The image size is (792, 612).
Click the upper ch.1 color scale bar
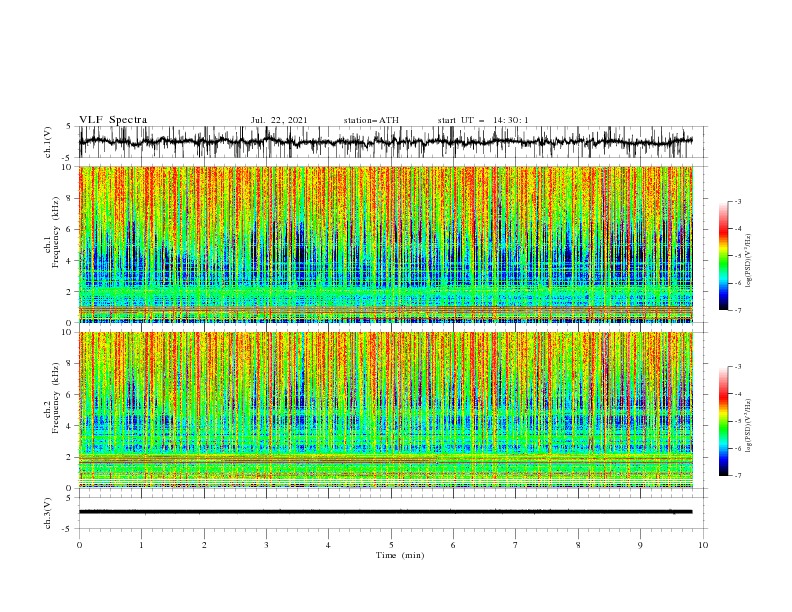pyautogui.click(x=723, y=255)
